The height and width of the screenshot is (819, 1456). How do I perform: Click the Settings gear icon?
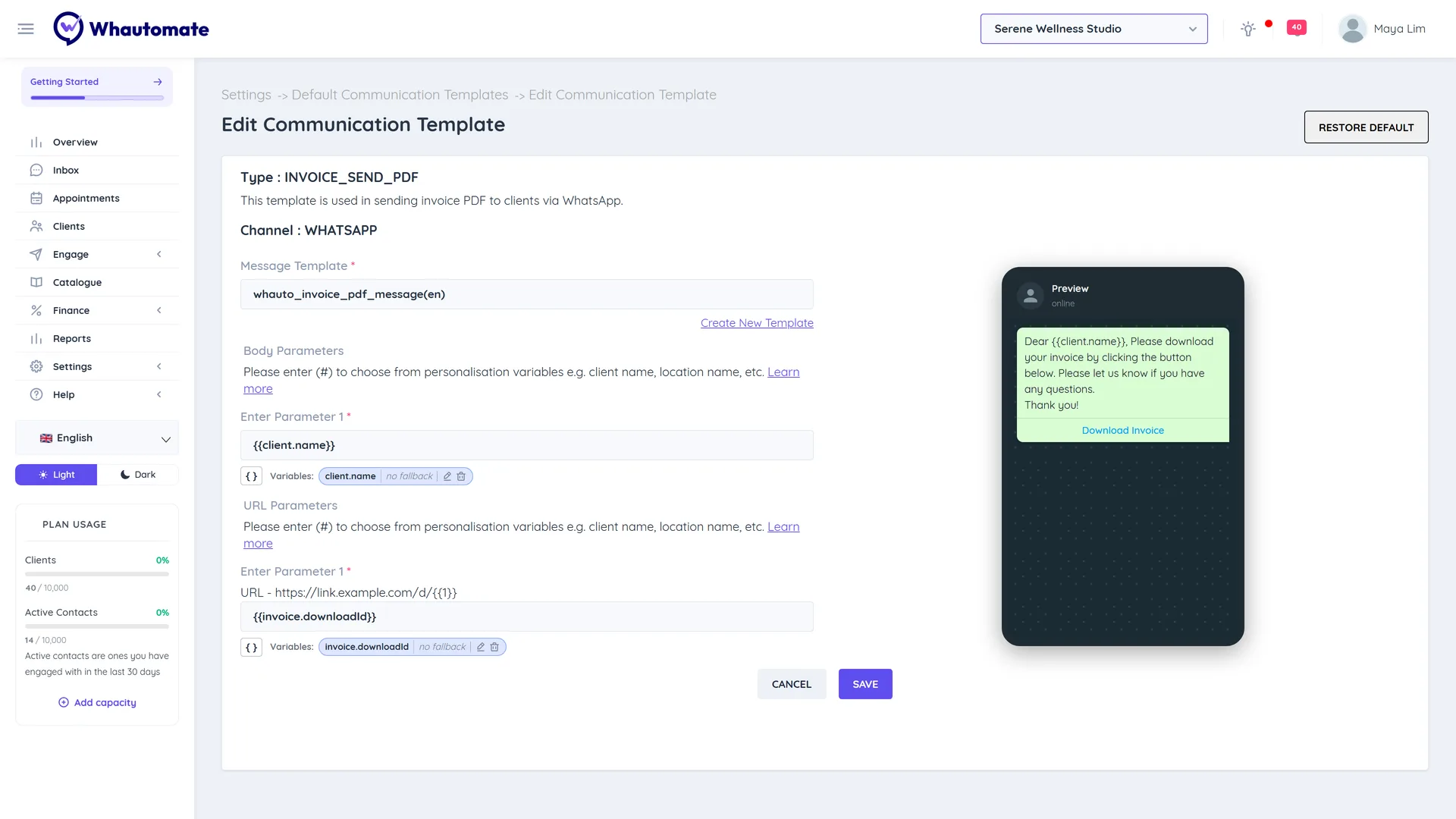(x=36, y=367)
